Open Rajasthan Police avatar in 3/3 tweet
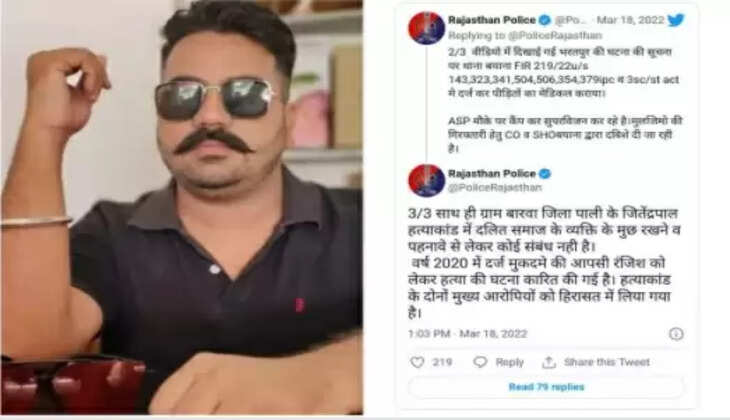The width and height of the screenshot is (730, 420). [x=426, y=180]
